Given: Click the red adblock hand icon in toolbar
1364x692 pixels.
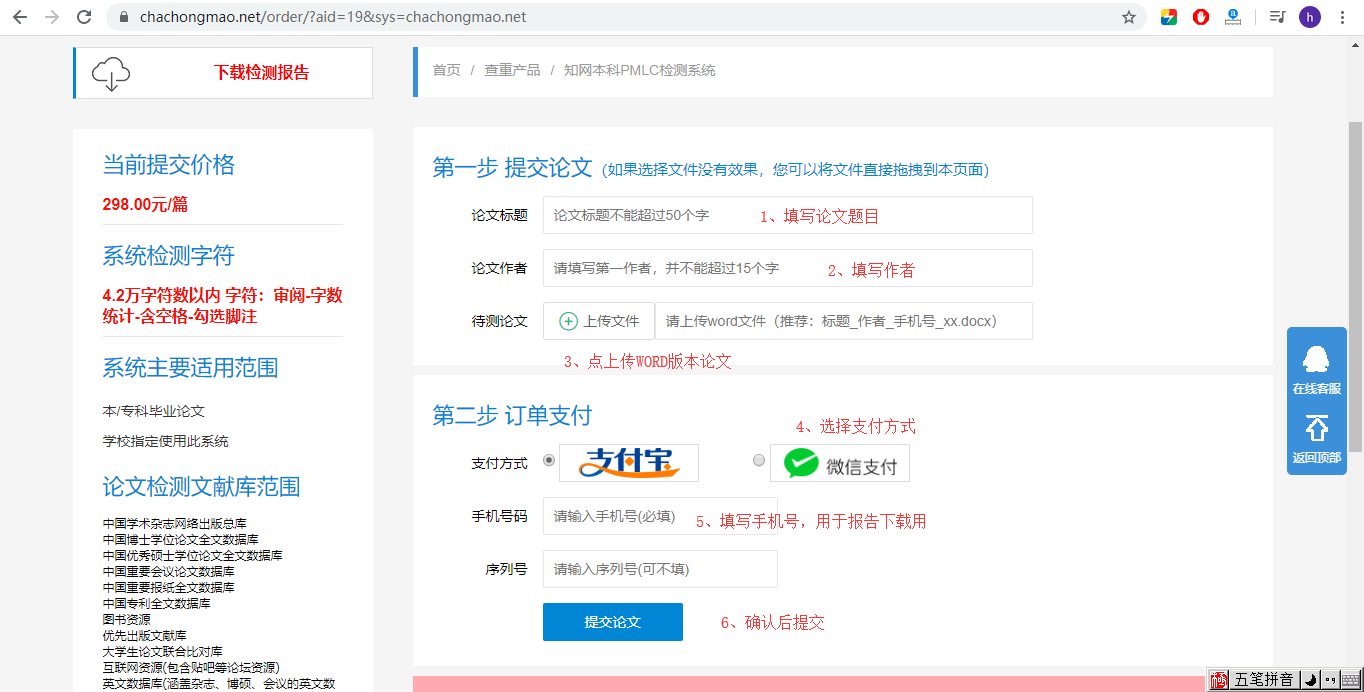Looking at the screenshot, I should point(1200,17).
